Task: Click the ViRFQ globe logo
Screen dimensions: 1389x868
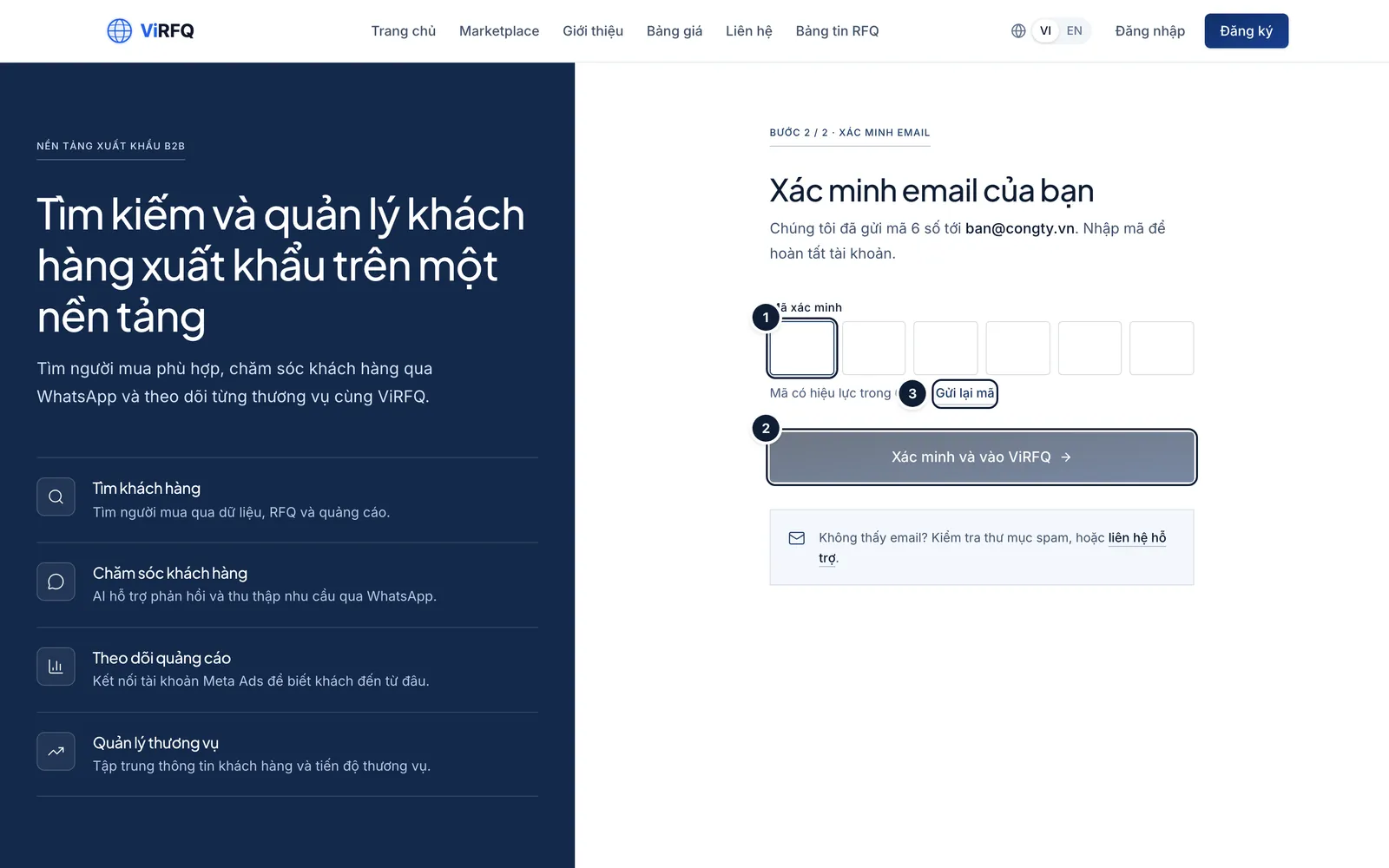Action: click(x=119, y=31)
